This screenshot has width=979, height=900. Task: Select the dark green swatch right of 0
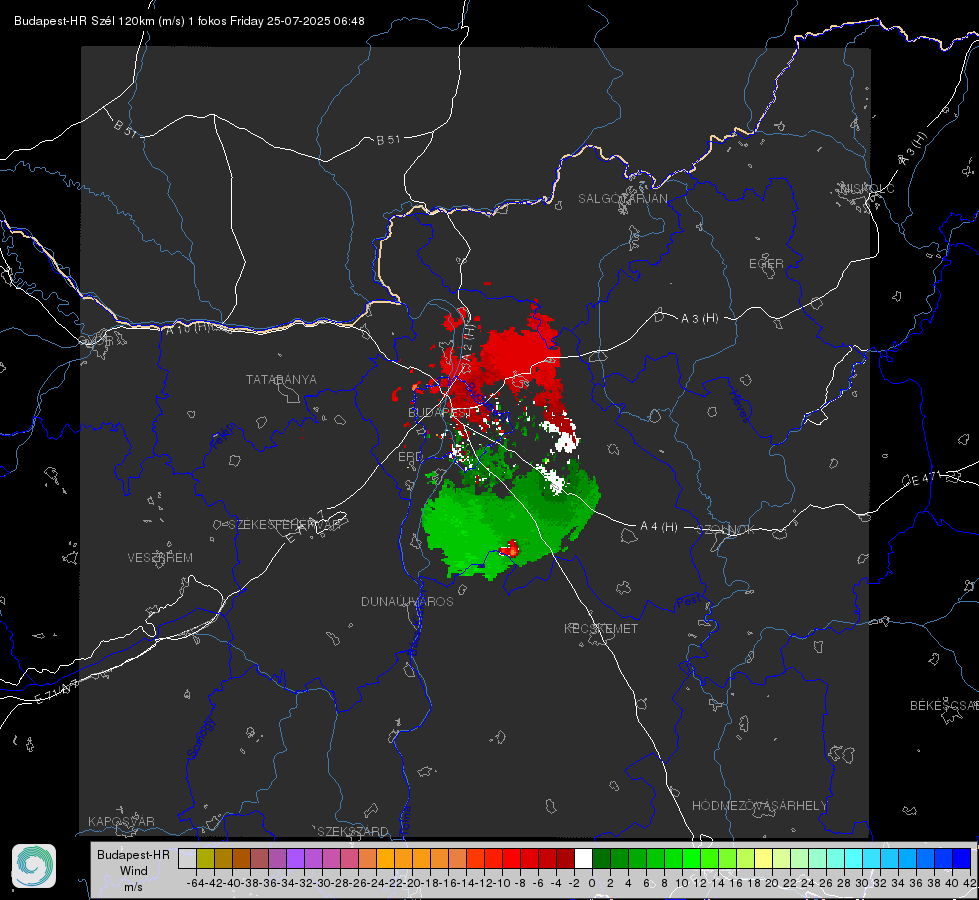coord(601,858)
